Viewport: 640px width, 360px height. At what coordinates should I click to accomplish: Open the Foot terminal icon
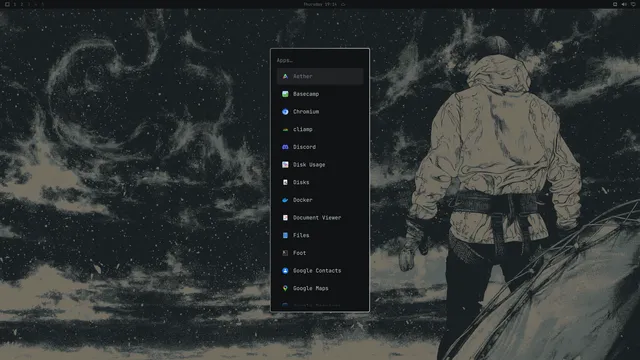(285, 253)
